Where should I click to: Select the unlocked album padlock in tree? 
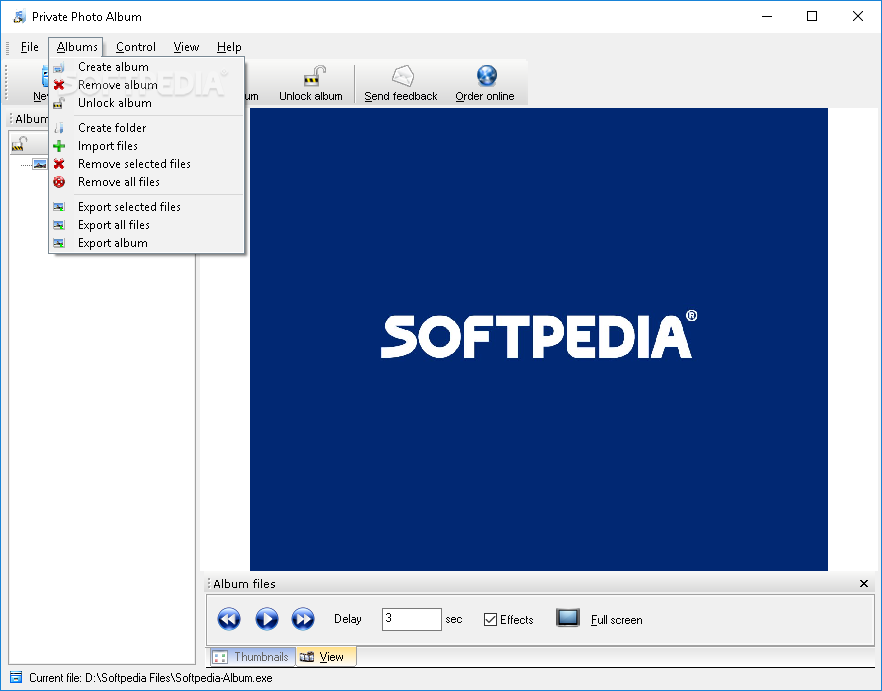click(20, 144)
